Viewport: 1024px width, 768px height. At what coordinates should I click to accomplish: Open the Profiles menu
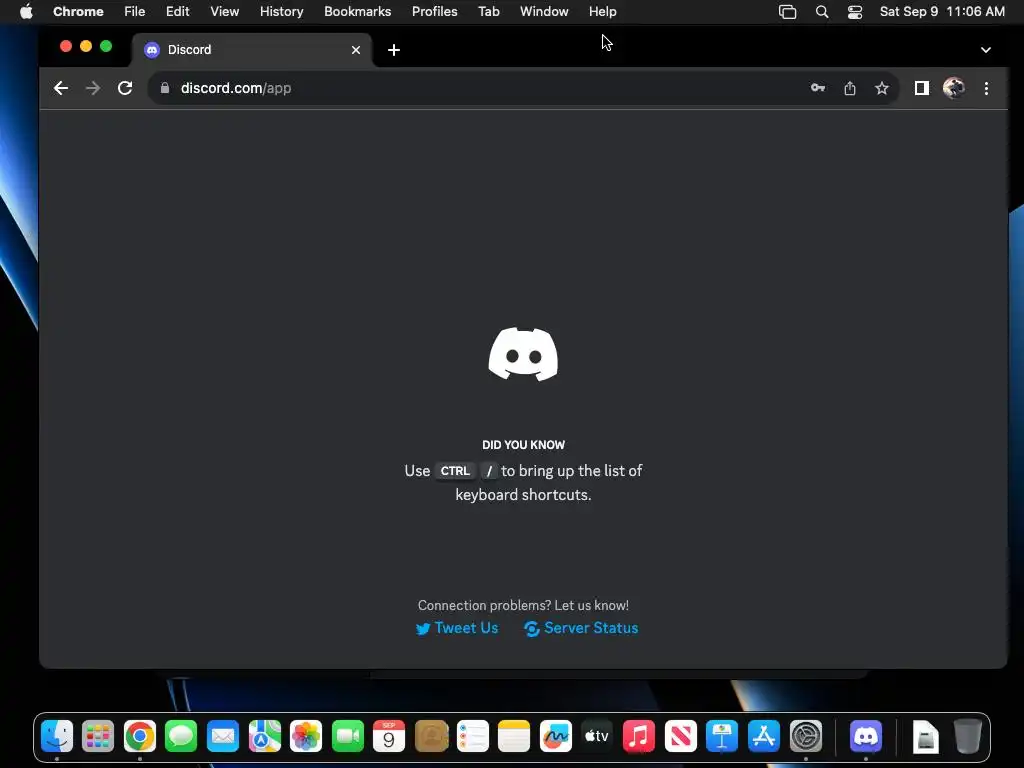pos(434,12)
